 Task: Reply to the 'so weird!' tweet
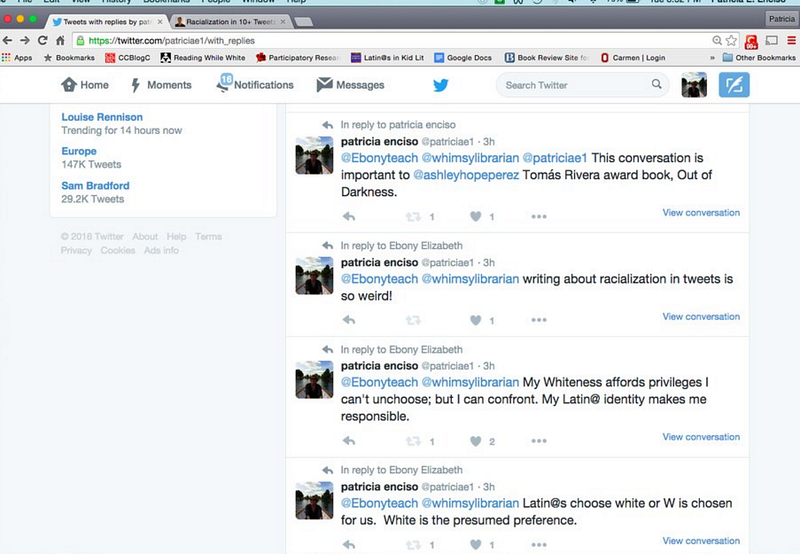[x=349, y=320]
